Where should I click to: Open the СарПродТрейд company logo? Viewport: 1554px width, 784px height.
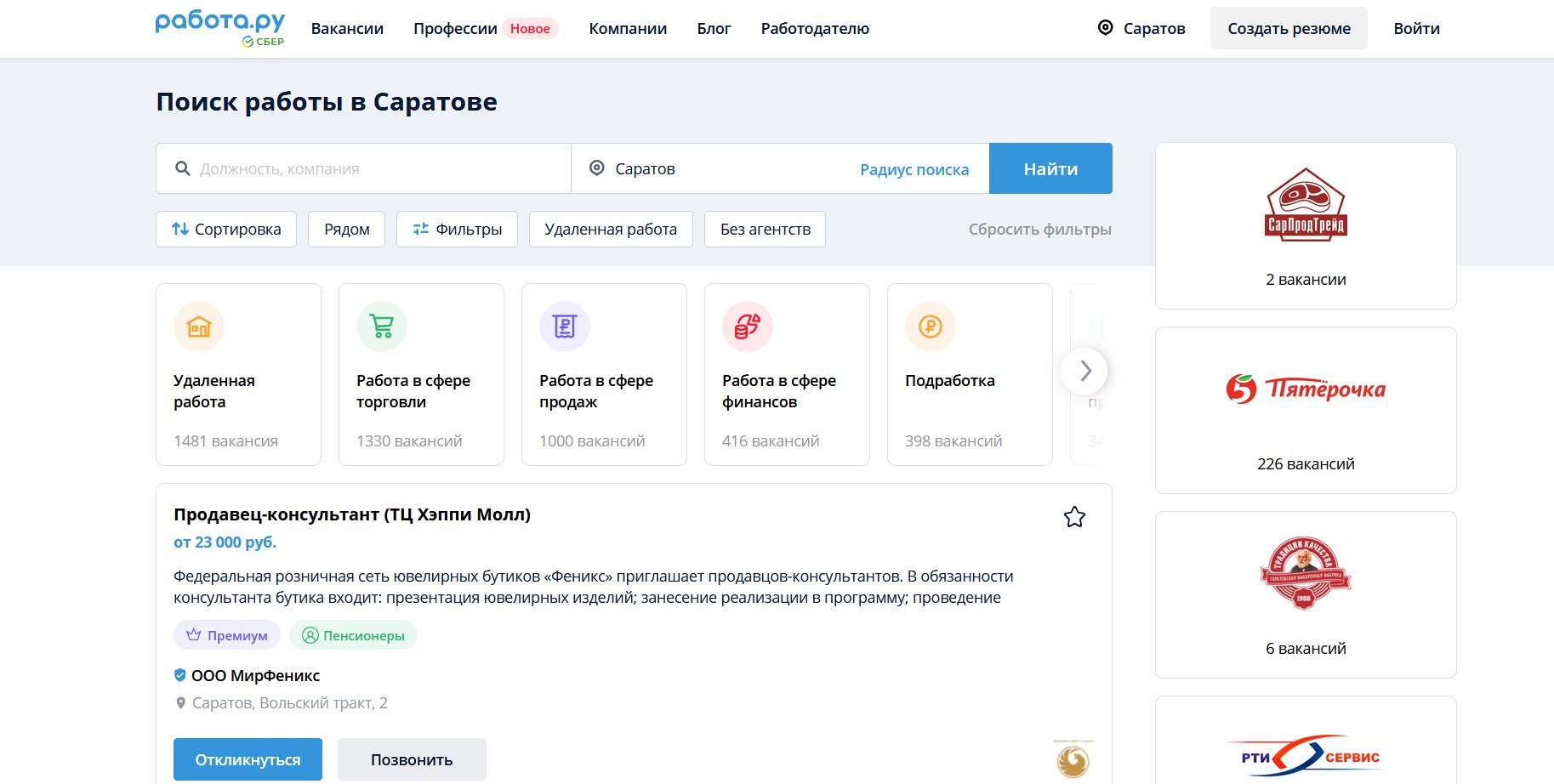point(1306,205)
